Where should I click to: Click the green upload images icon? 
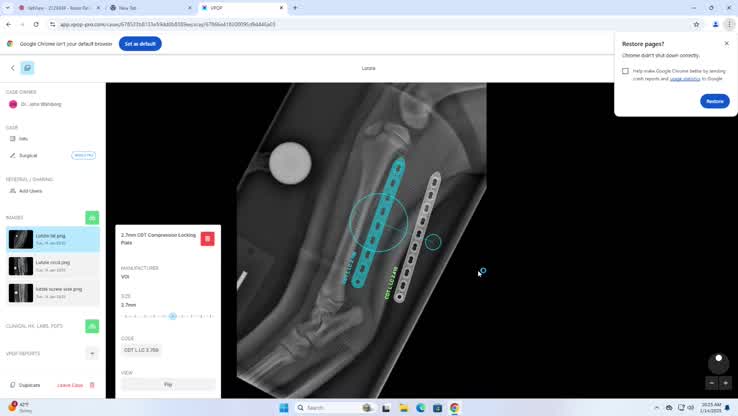pos(92,217)
